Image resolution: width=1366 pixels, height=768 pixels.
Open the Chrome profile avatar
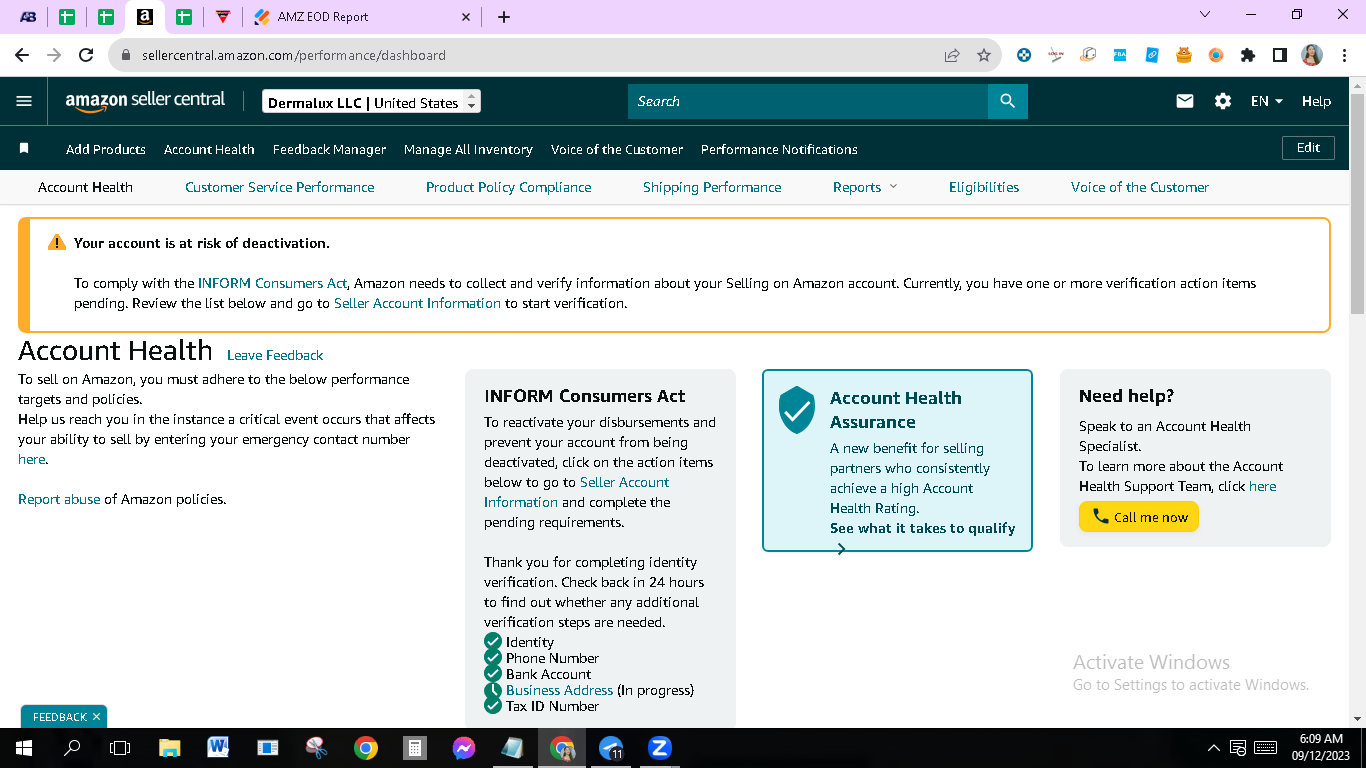coord(1312,55)
